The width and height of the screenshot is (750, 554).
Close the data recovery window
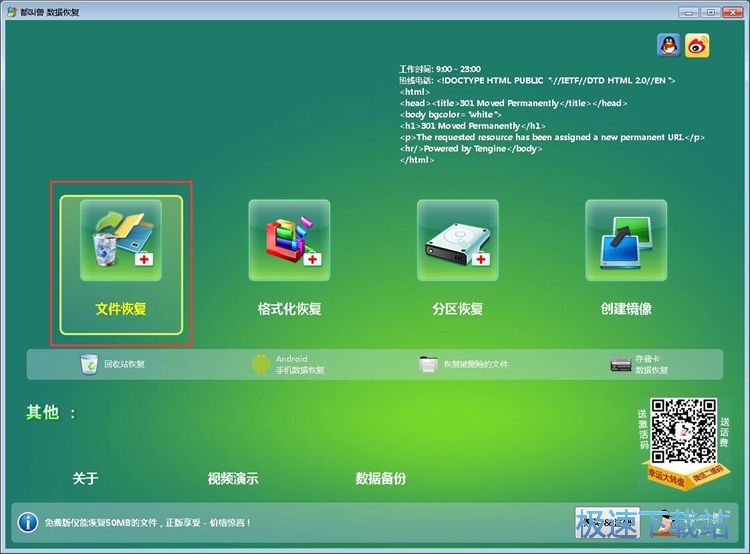point(733,12)
